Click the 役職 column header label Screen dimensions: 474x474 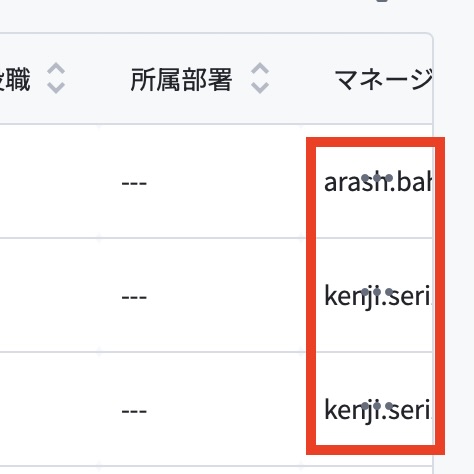point(15,79)
